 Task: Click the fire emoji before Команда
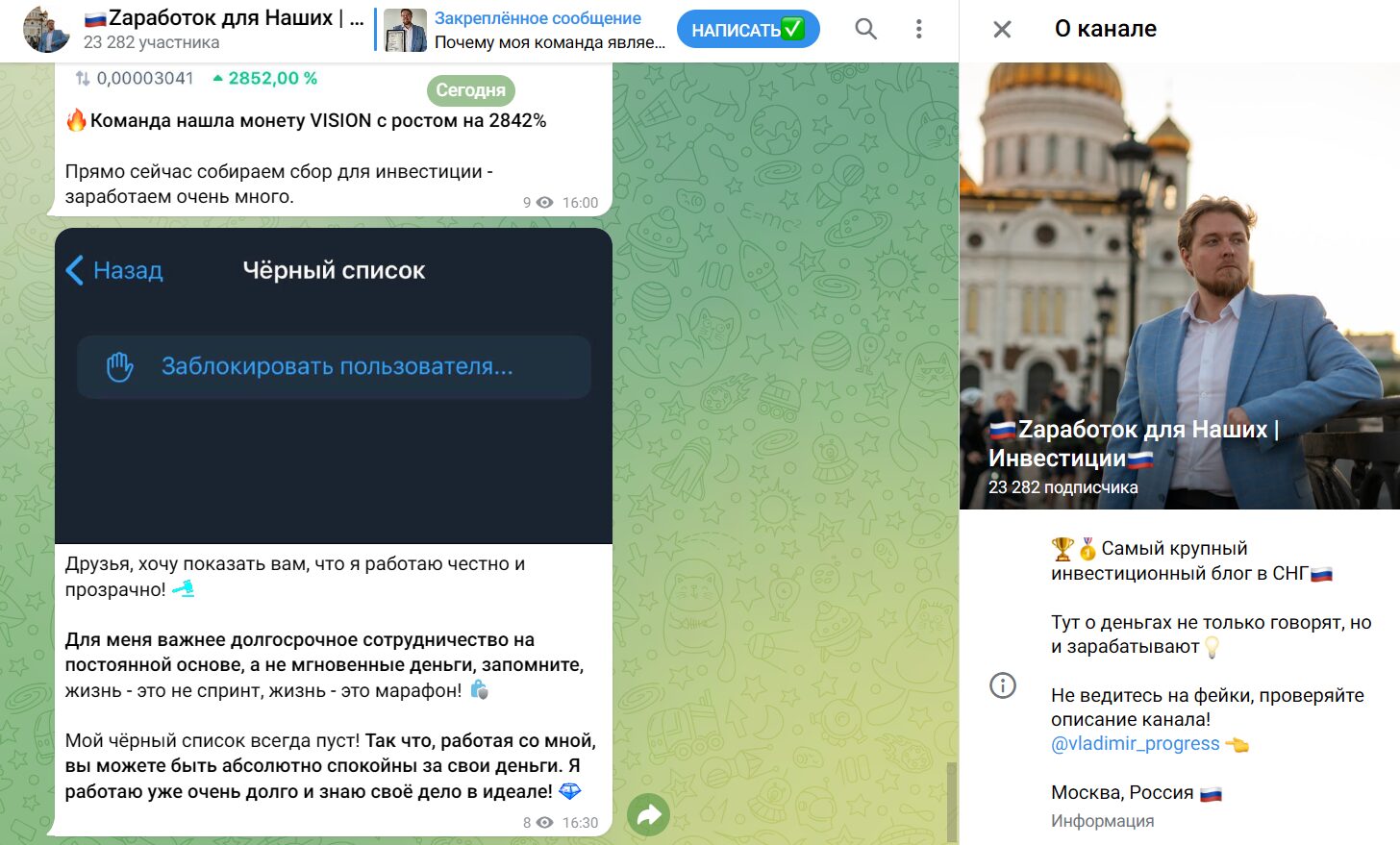[x=77, y=120]
